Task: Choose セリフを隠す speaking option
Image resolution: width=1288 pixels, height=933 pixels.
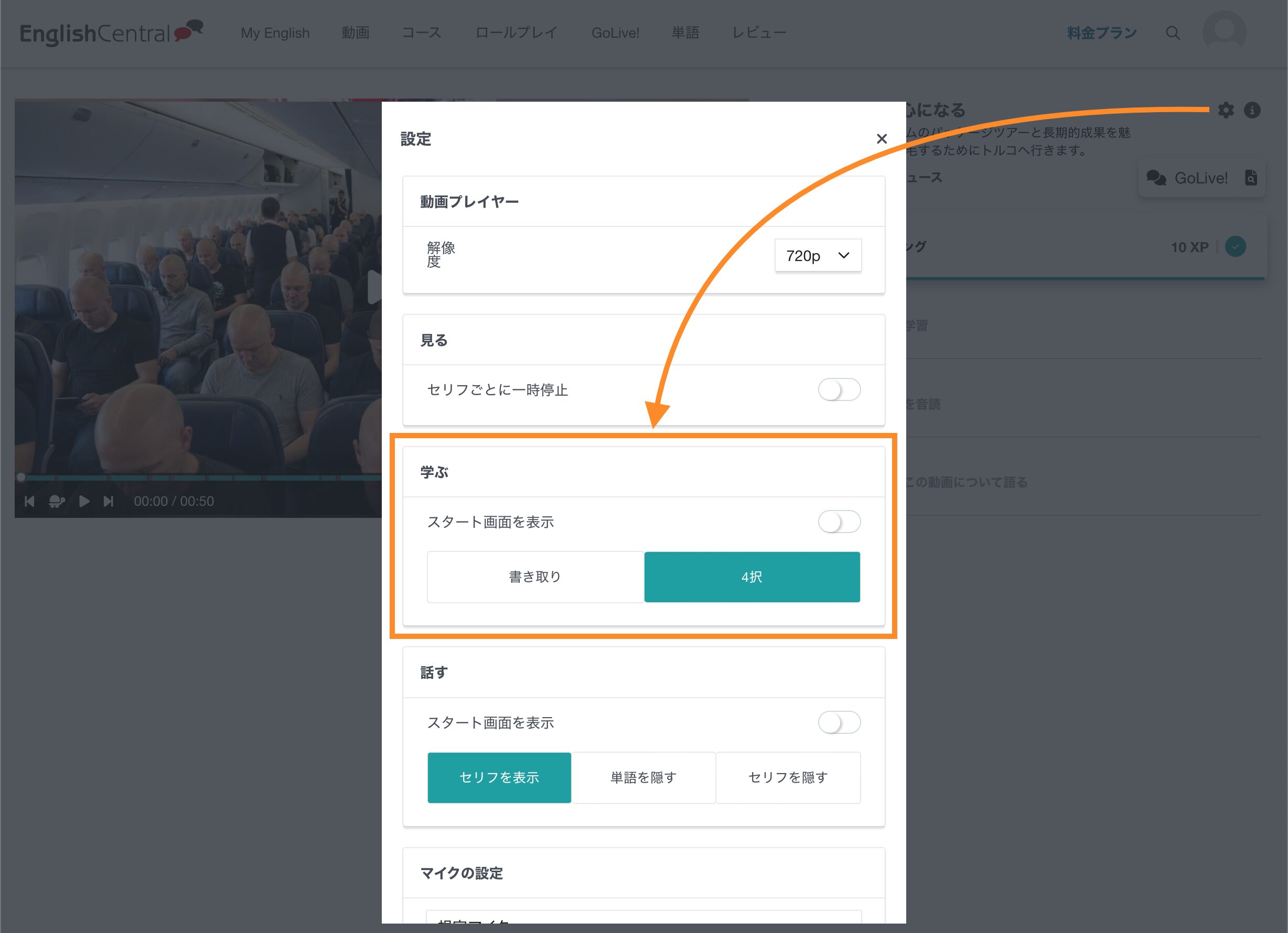Action: [x=788, y=777]
